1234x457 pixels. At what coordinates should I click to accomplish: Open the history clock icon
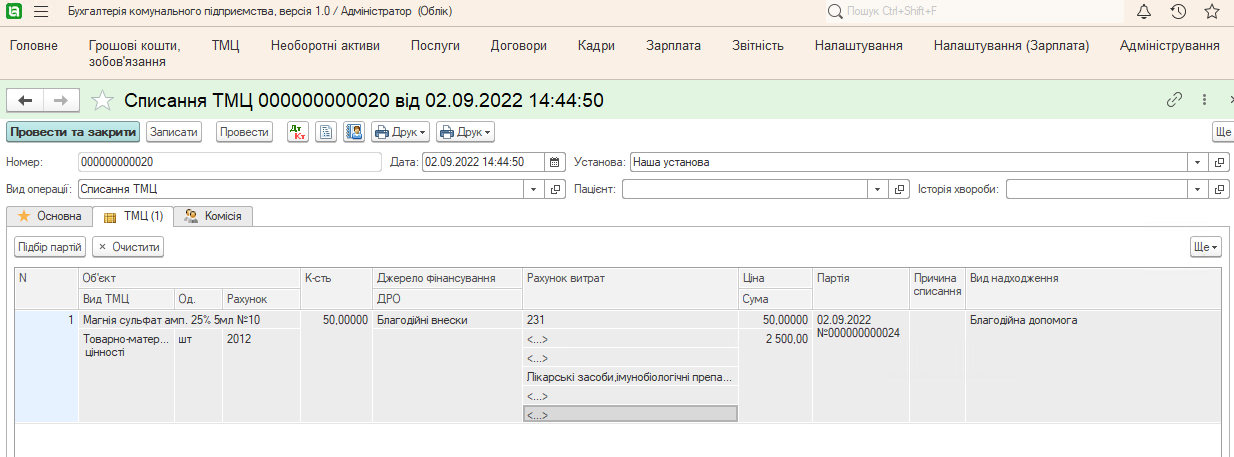(x=1178, y=12)
